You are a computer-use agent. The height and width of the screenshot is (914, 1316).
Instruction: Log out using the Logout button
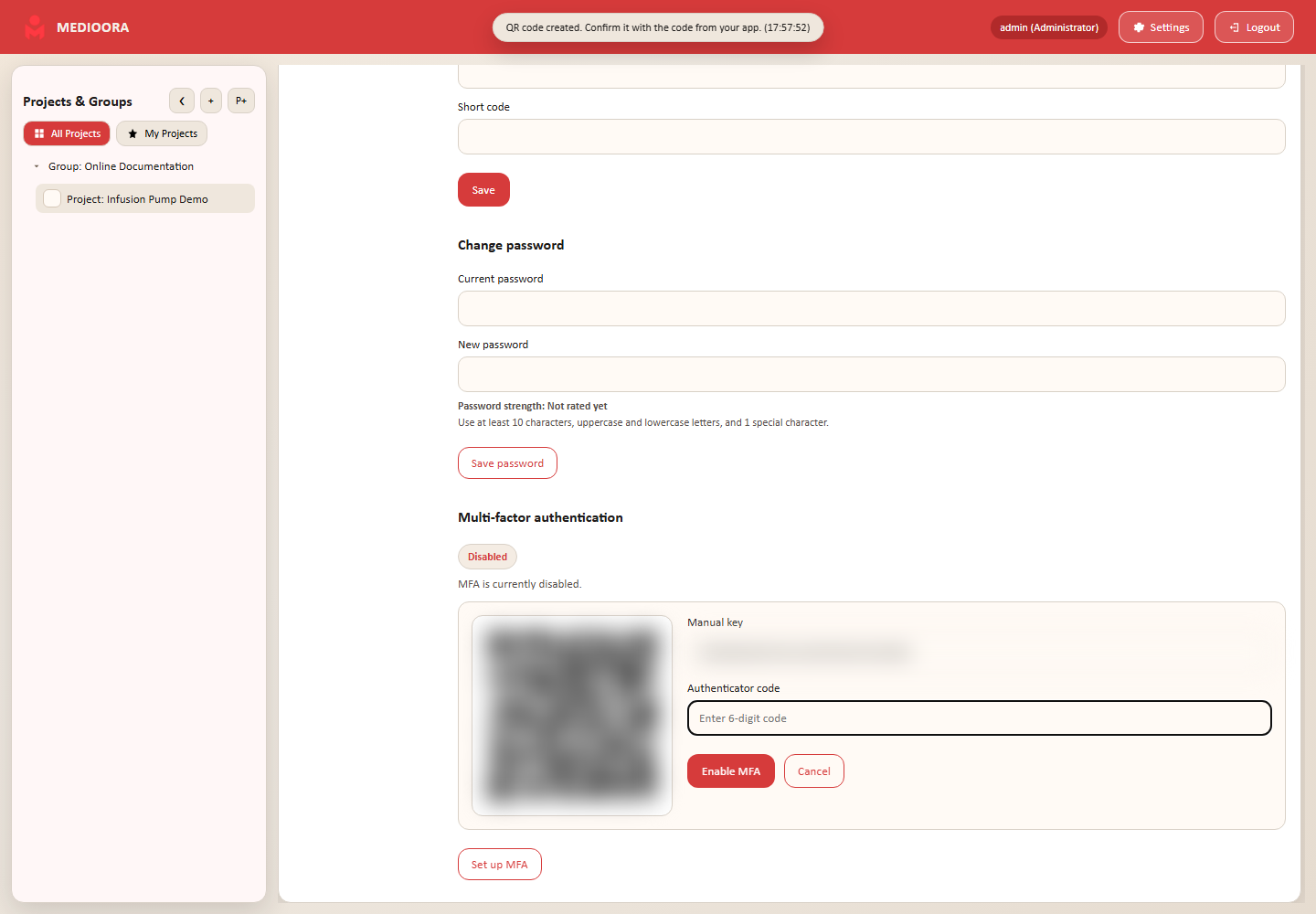tap(1254, 27)
